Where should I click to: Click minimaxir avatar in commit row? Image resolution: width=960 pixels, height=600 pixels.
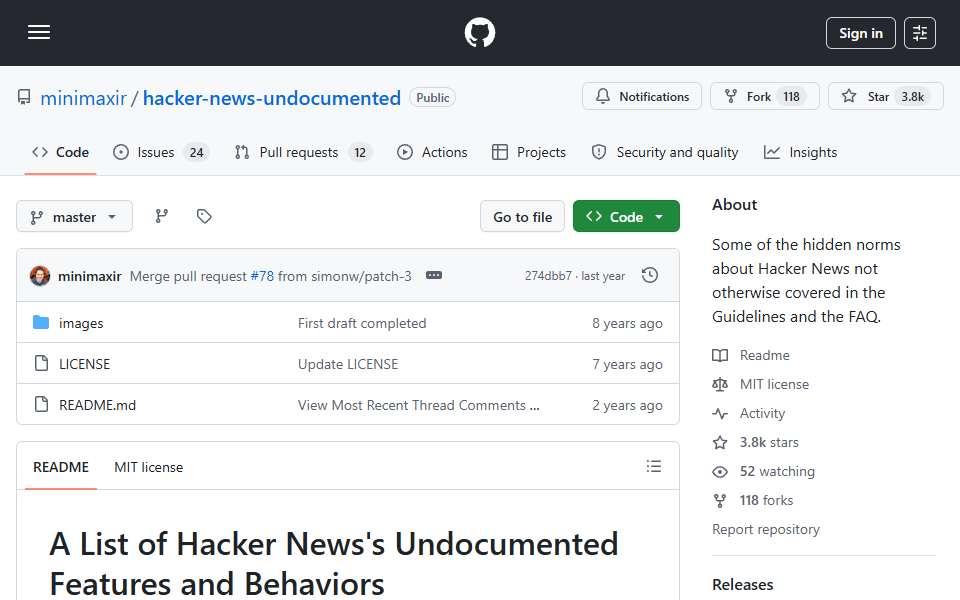click(x=40, y=276)
